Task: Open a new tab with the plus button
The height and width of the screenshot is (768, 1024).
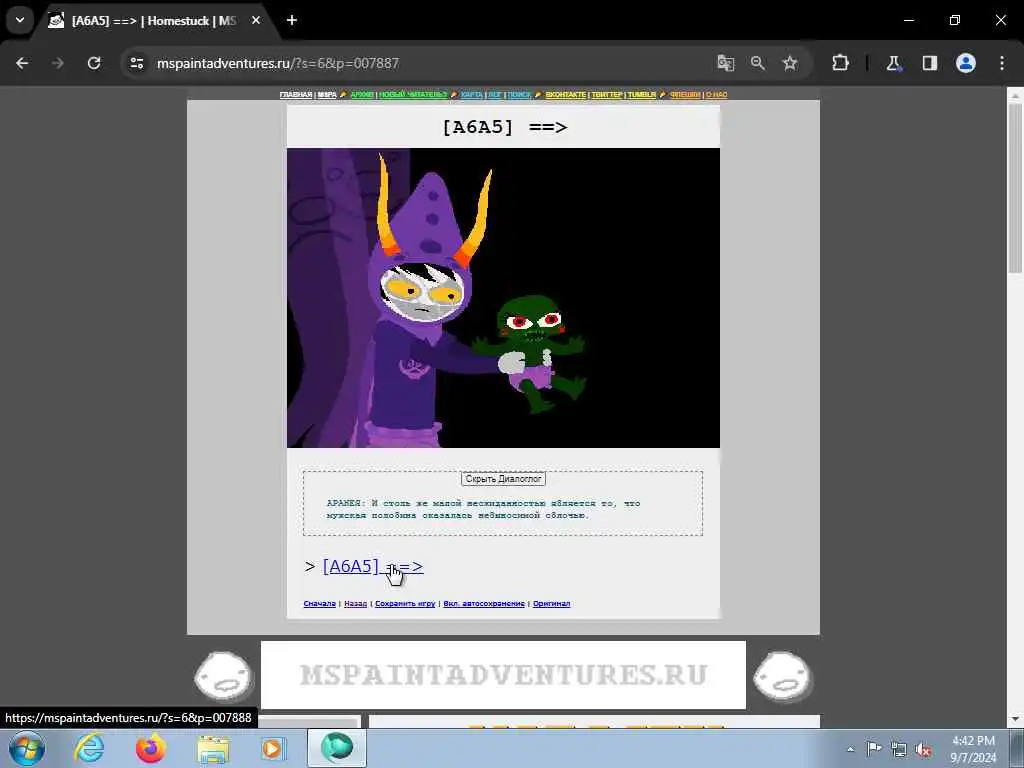Action: click(x=292, y=20)
